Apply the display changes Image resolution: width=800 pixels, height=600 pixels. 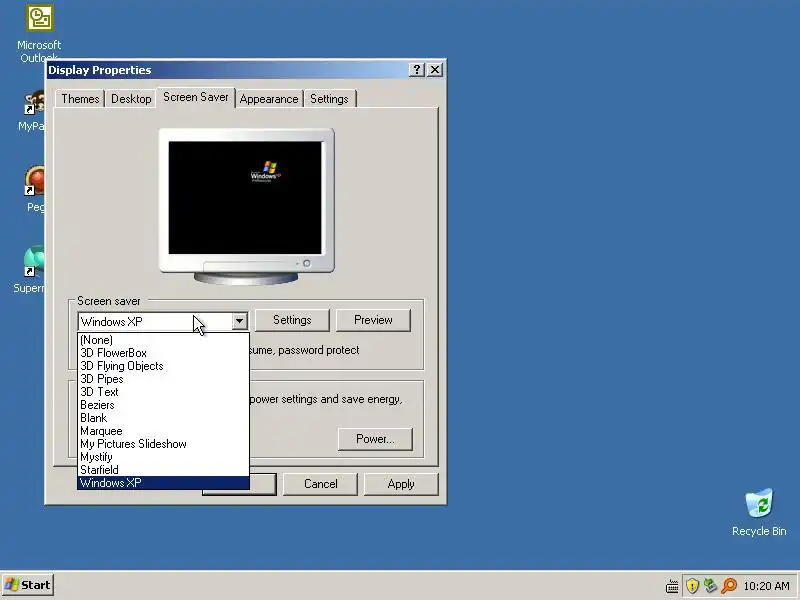[401, 484]
